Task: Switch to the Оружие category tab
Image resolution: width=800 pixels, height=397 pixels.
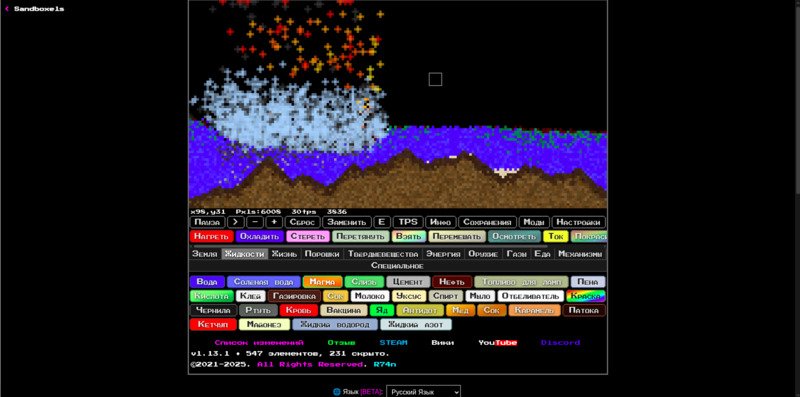Action: (483, 254)
